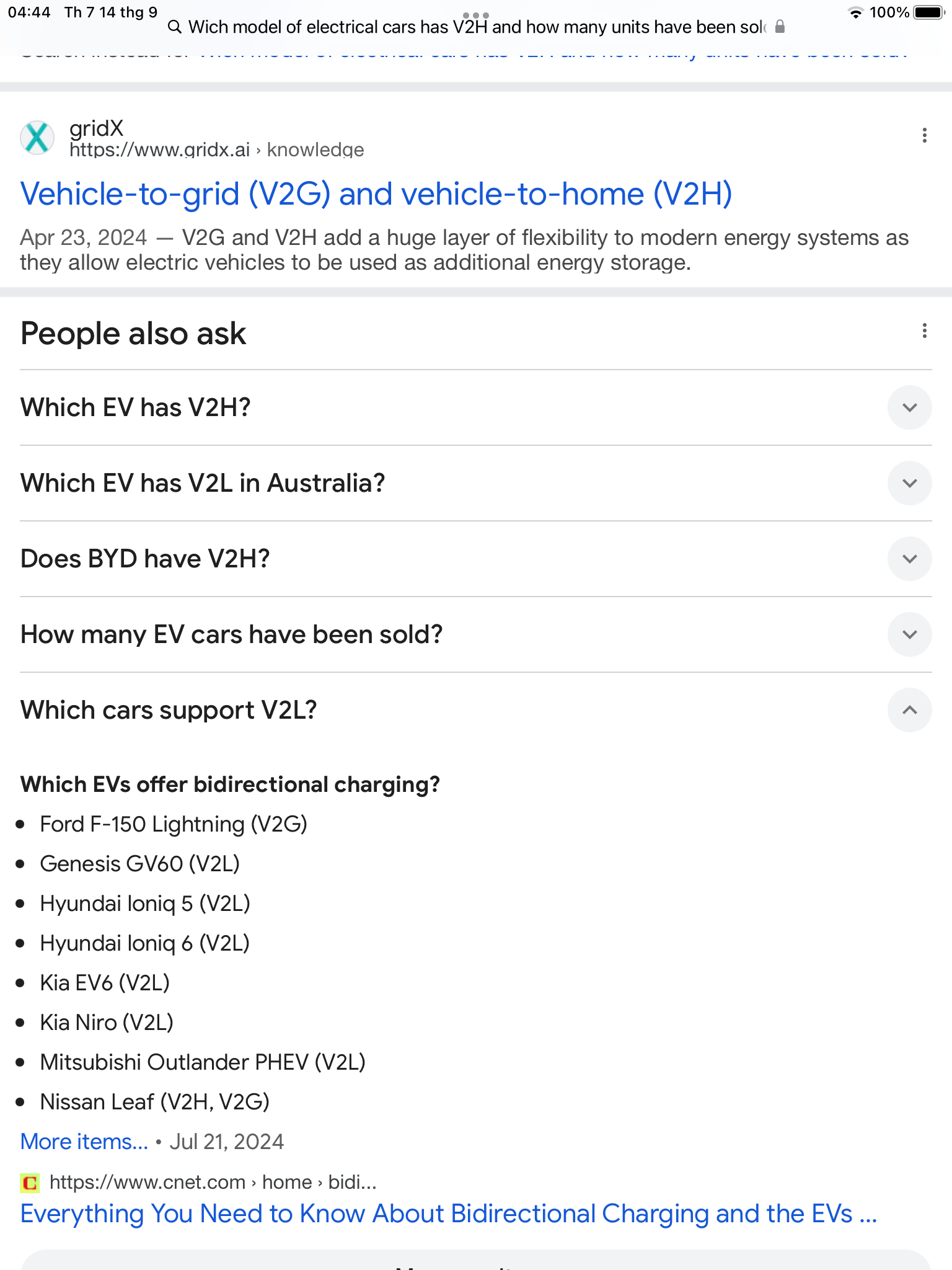Screen dimensions: 952x1270
Task: Open CNET 'Everything You Need to Know' article
Action: point(448,1214)
